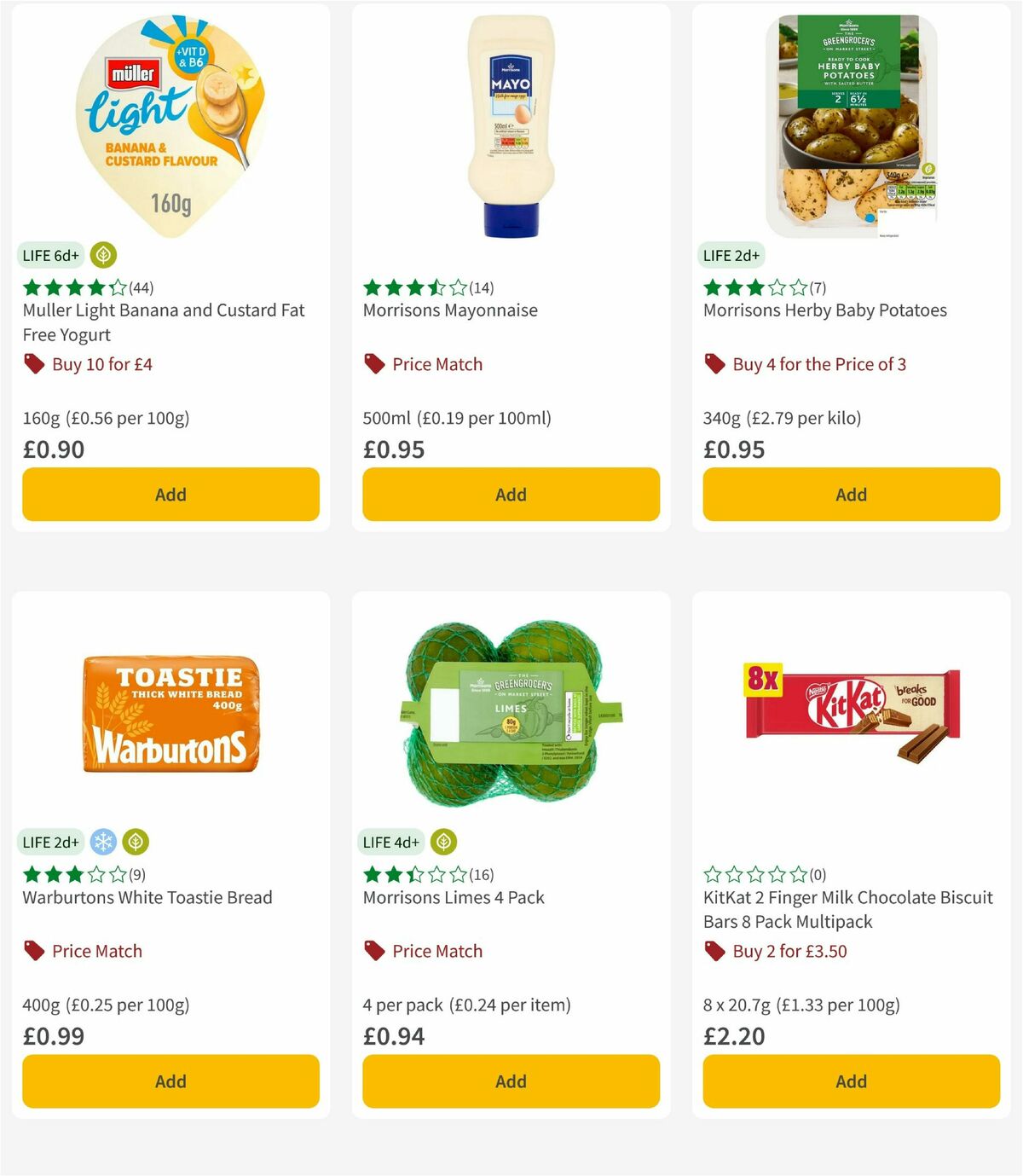The height and width of the screenshot is (1176, 1023).
Task: Click the tag icon beside Buy 4 for the Price of 3
Action: [713, 363]
